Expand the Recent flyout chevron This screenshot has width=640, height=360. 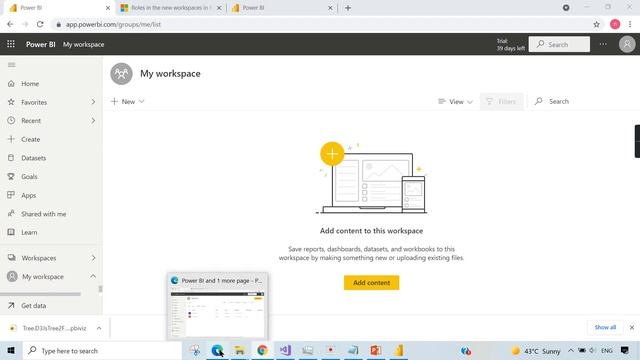pos(93,121)
